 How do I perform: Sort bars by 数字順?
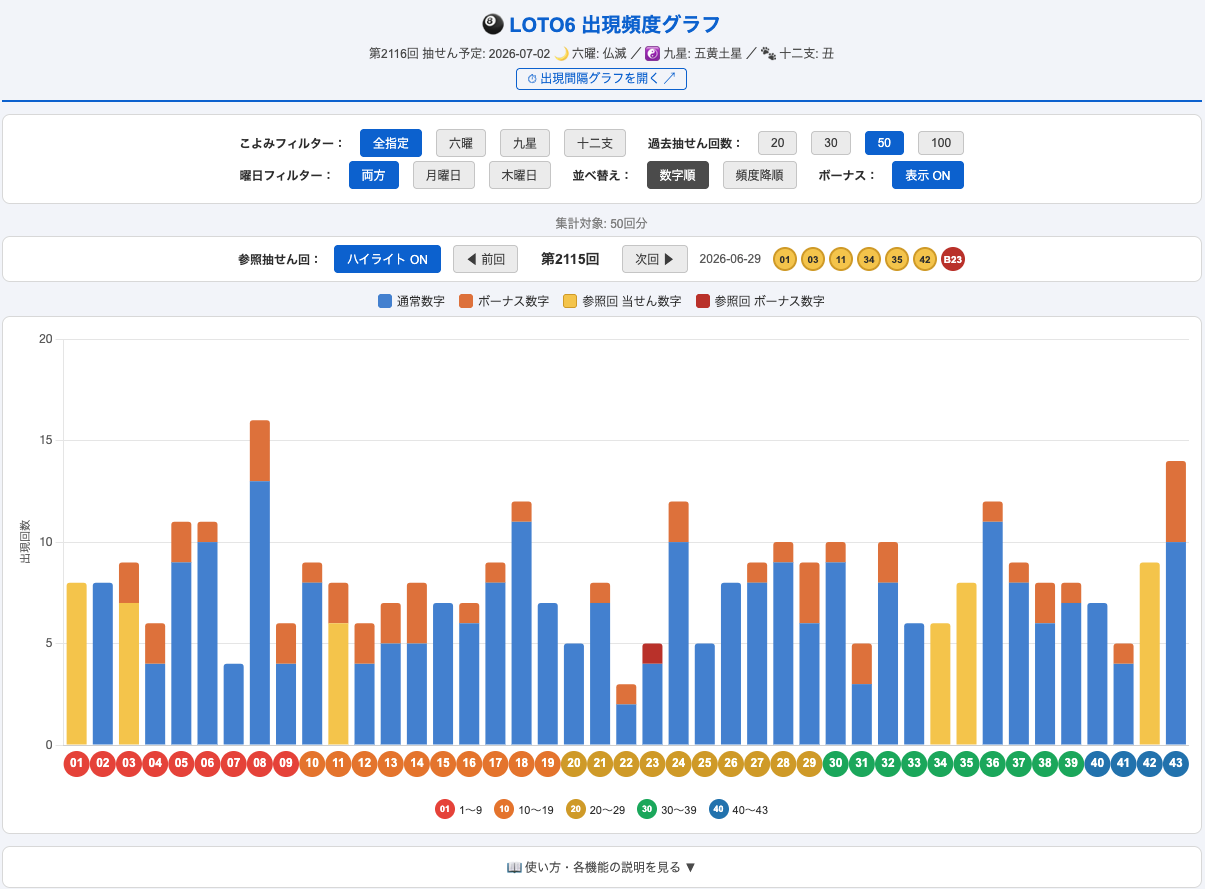678,175
